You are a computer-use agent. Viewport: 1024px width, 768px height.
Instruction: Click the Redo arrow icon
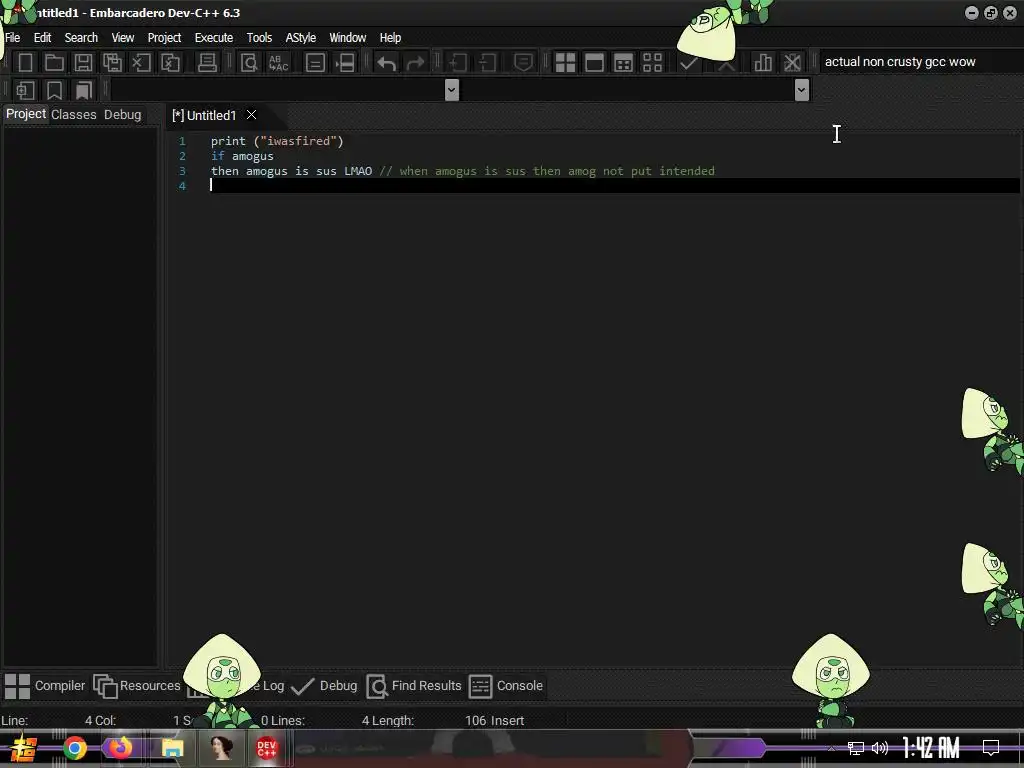pyautogui.click(x=415, y=63)
